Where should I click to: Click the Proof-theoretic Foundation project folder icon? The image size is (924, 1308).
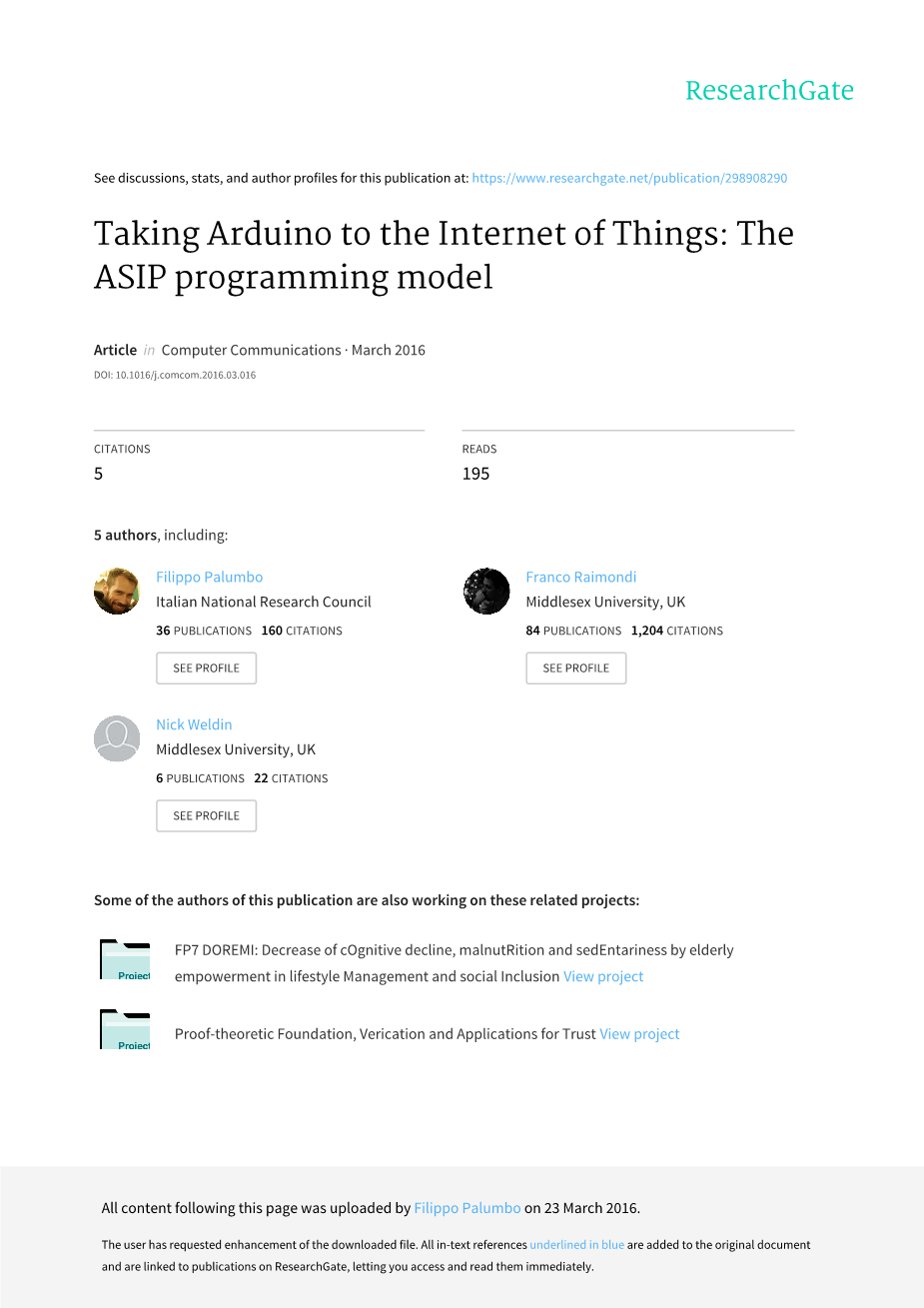click(x=125, y=1029)
